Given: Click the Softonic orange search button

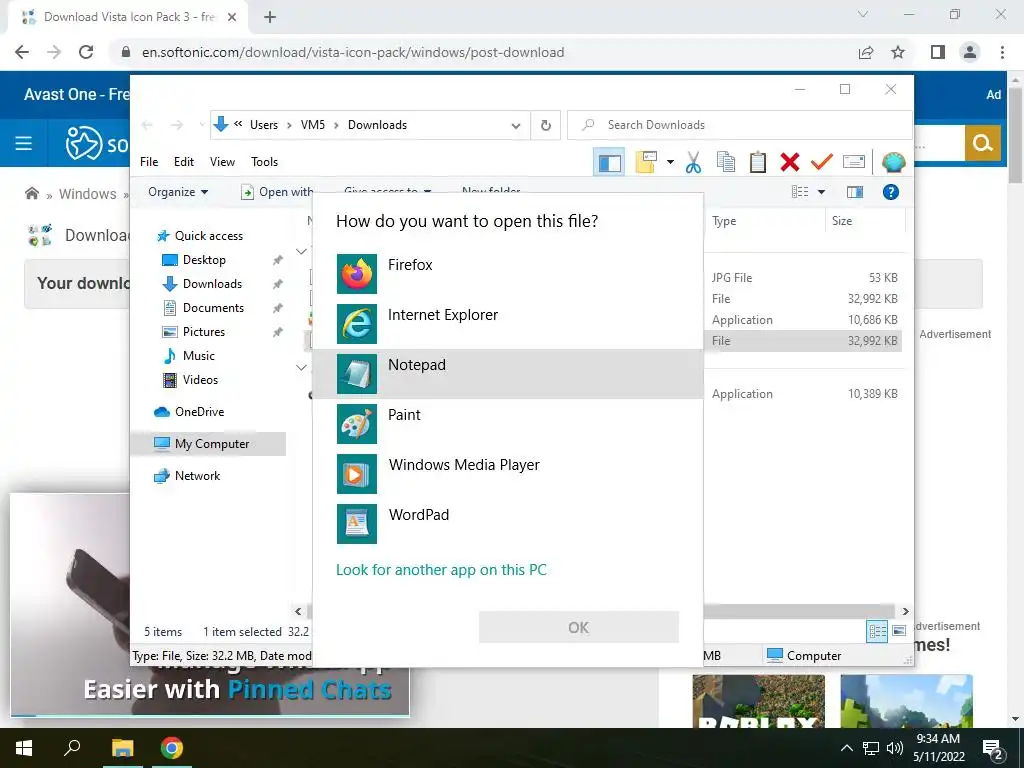Looking at the screenshot, I should tap(982, 143).
